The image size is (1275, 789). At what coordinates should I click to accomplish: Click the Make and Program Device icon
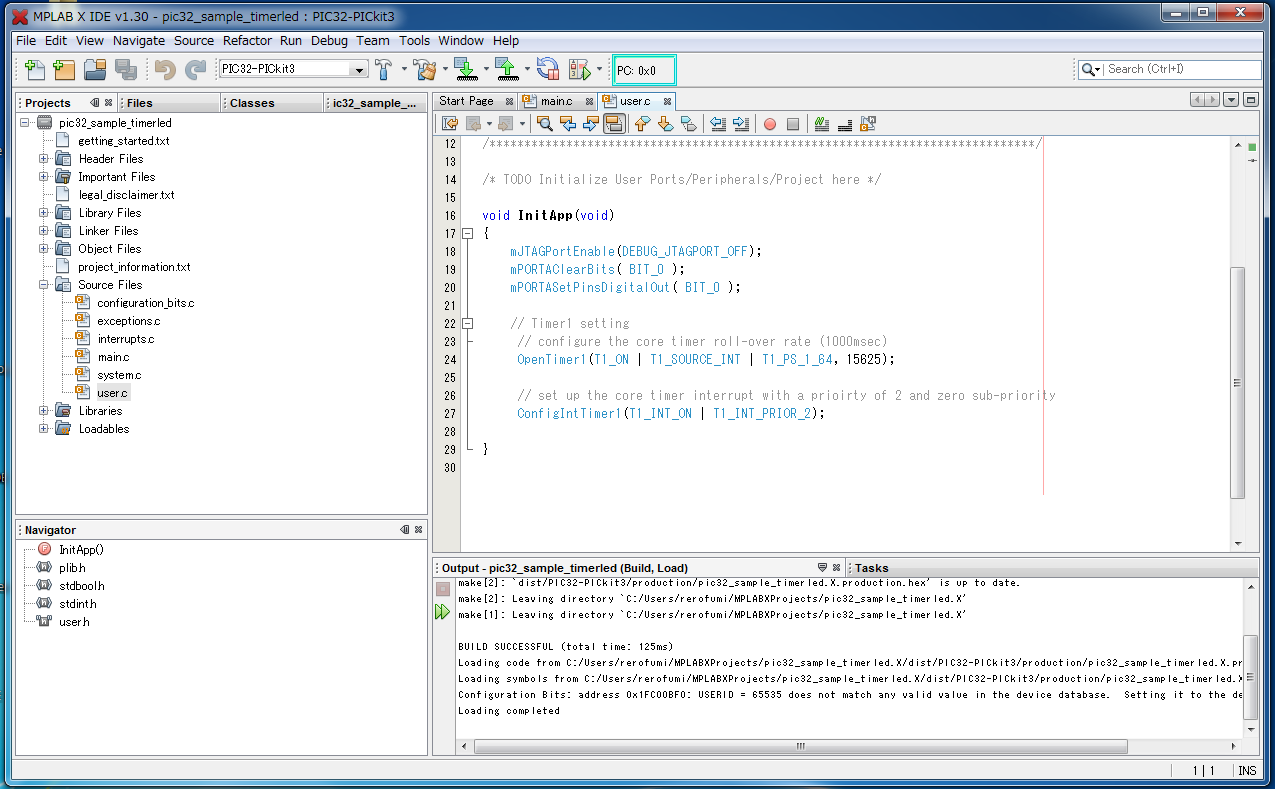(466, 69)
